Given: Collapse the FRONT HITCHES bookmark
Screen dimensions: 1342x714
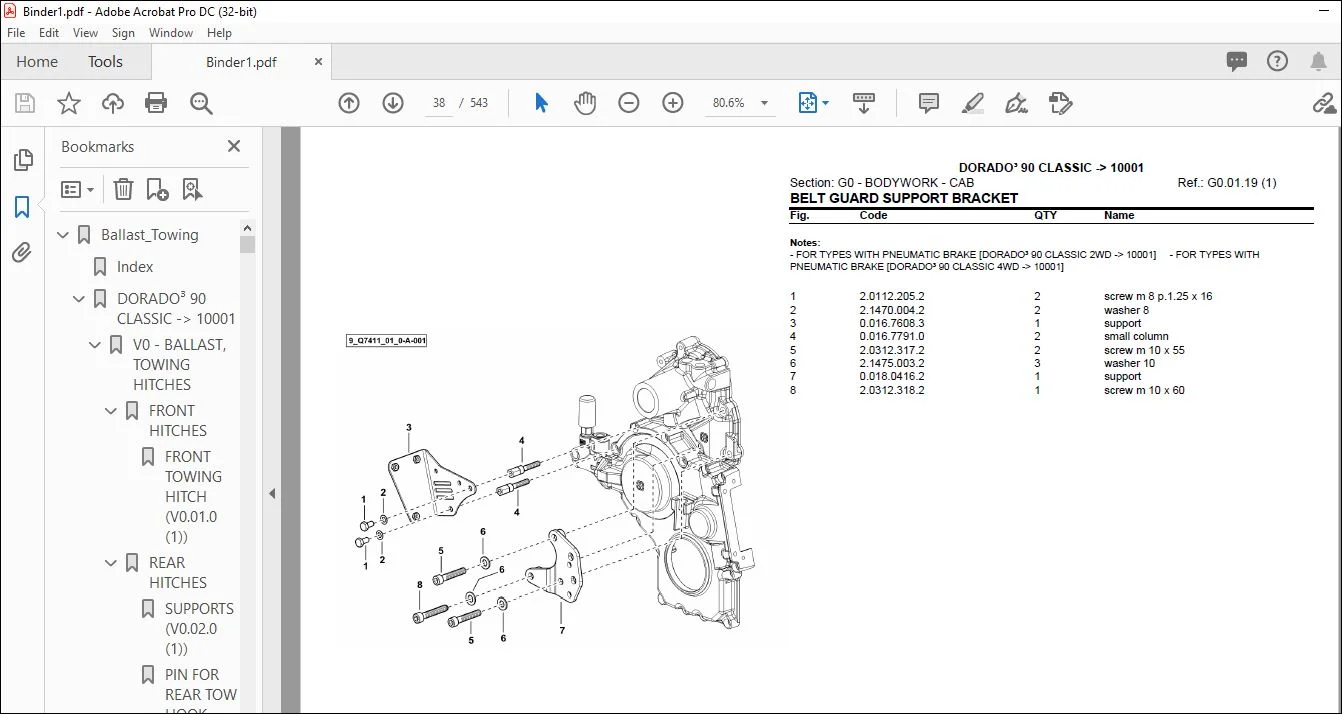Looking at the screenshot, I should click(x=112, y=411).
